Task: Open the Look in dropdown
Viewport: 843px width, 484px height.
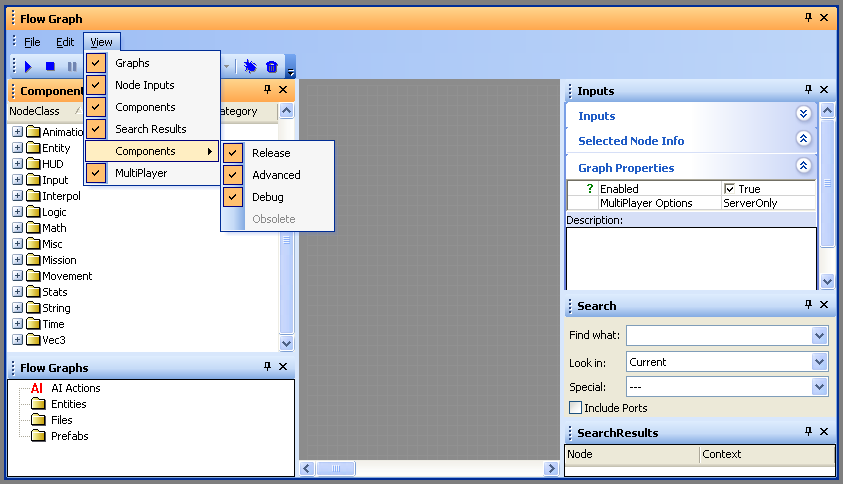Action: pyautogui.click(x=819, y=362)
